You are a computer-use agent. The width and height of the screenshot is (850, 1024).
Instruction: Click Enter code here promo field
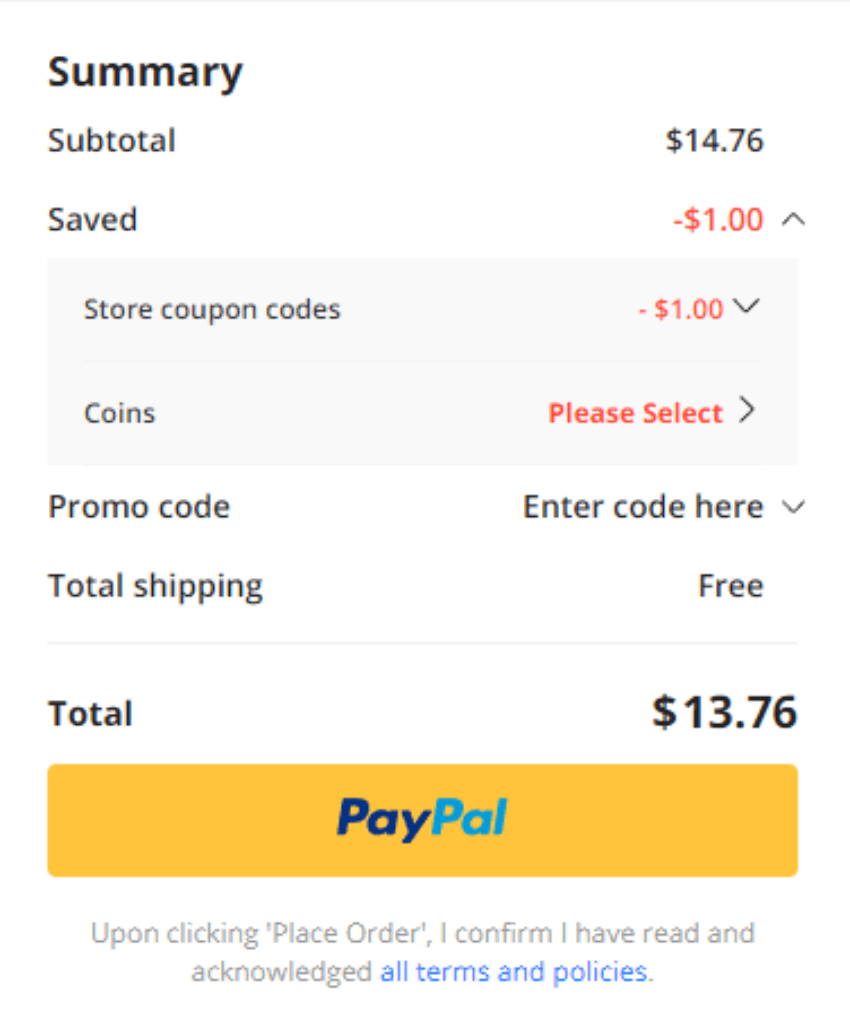[643, 507]
